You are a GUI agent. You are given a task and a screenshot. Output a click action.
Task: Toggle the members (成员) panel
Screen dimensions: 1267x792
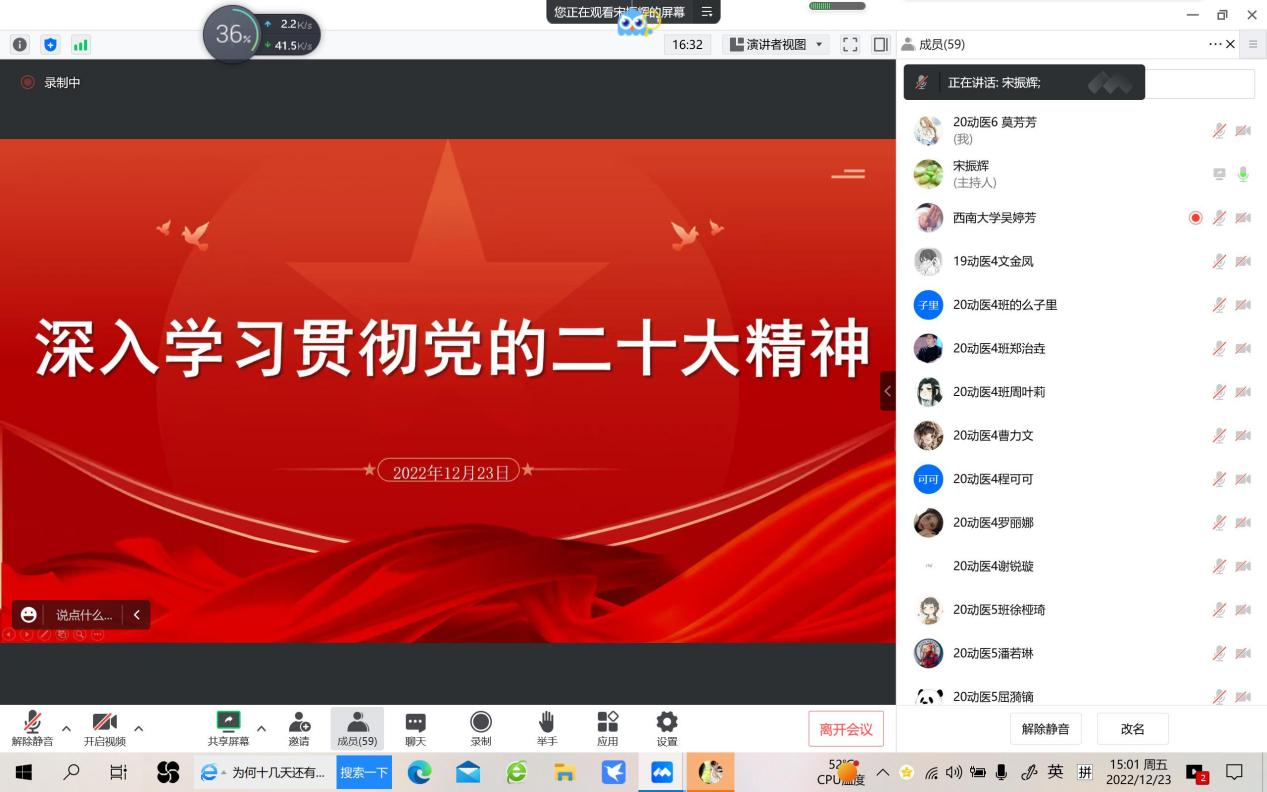tap(357, 723)
